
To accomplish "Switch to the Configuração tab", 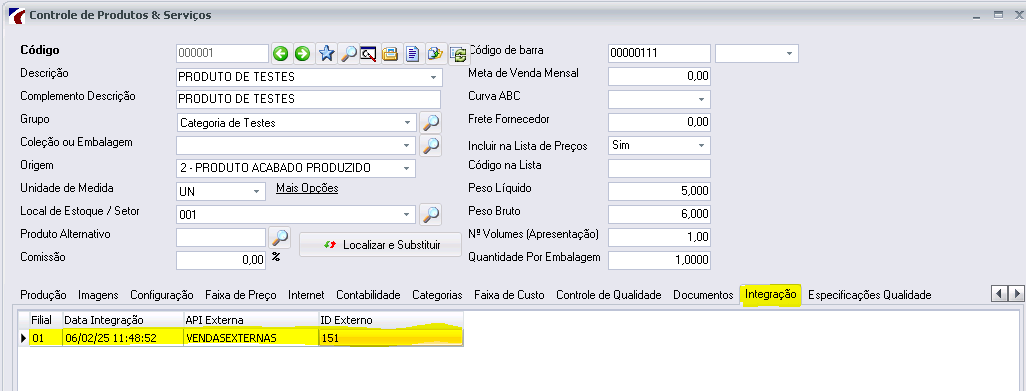I will (162, 295).
